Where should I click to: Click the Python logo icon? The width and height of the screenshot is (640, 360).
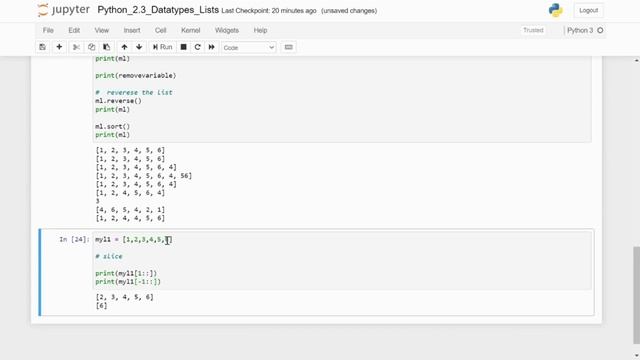click(556, 10)
